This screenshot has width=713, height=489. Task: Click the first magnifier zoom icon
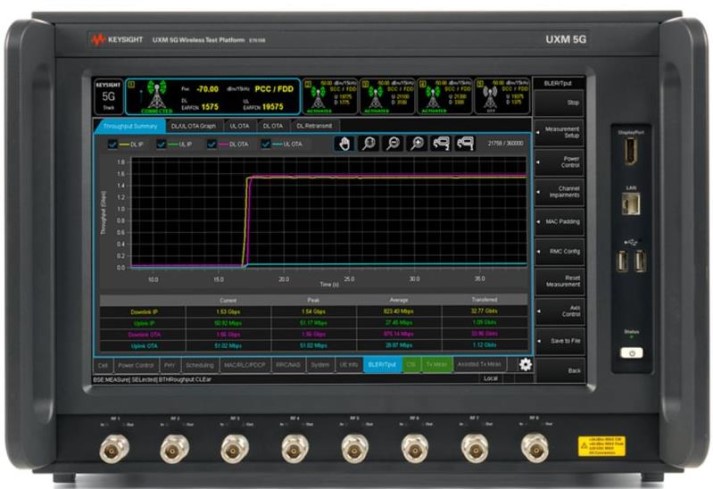pyautogui.click(x=369, y=144)
